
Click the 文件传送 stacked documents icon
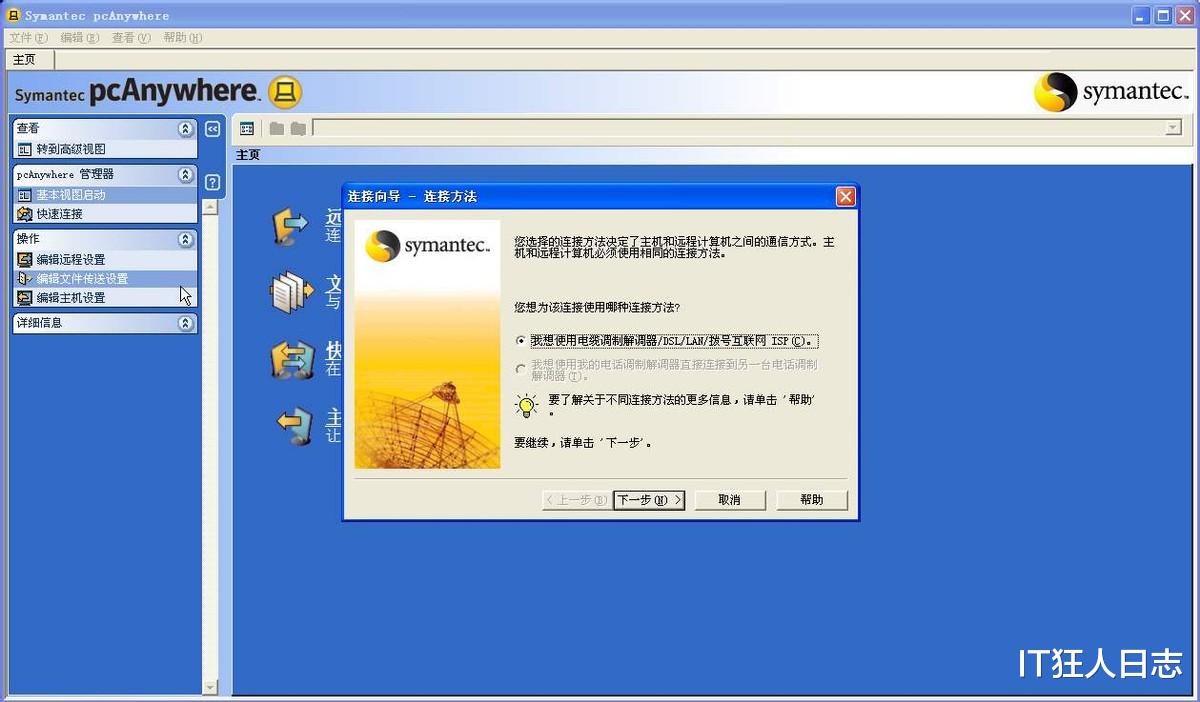coord(293,292)
